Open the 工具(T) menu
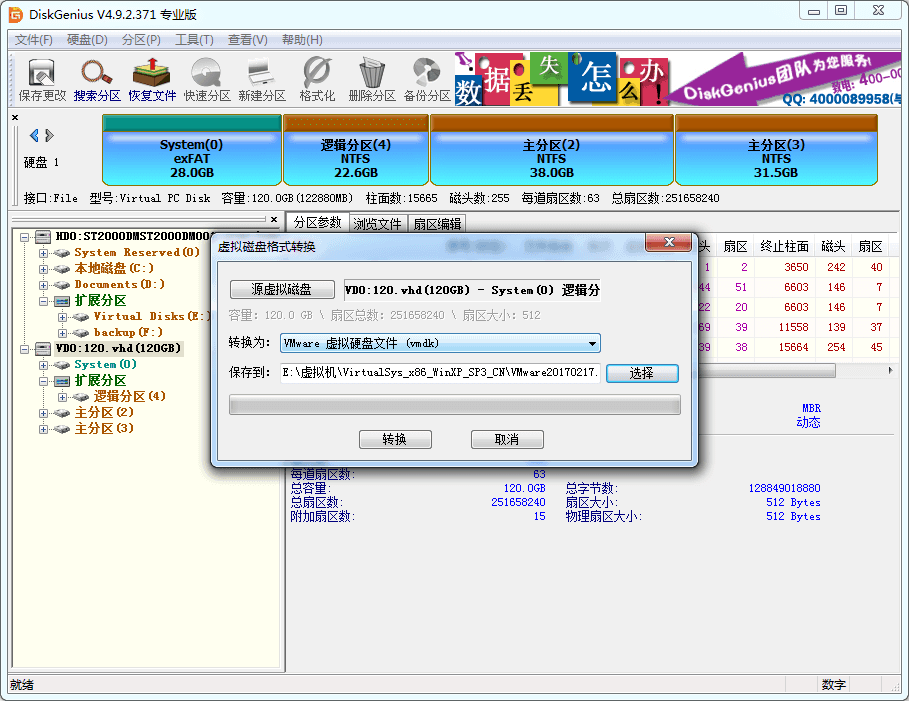Screen dimensions: 909x701 [x=194, y=40]
